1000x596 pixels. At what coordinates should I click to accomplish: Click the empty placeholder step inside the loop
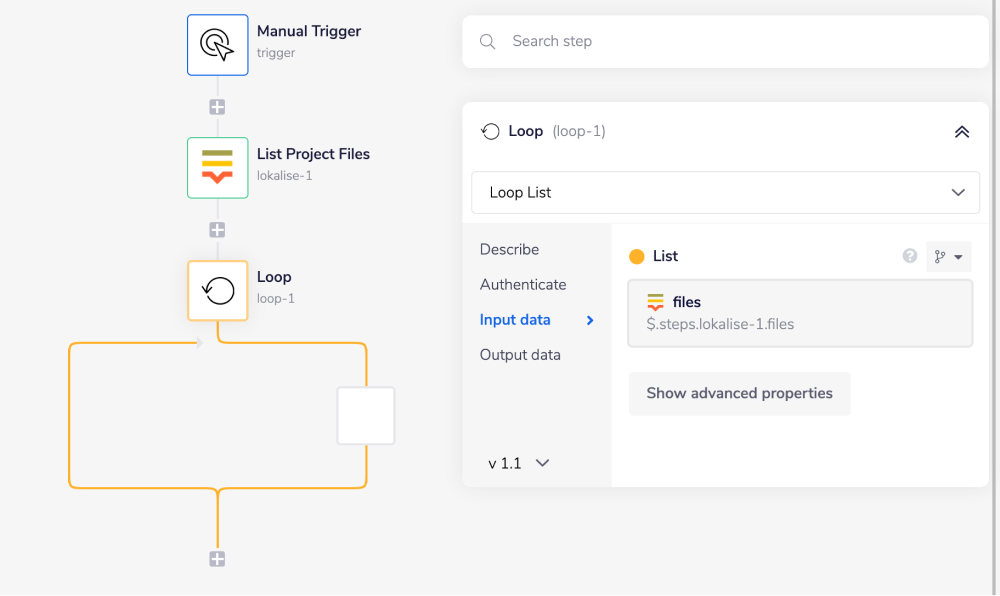point(366,416)
